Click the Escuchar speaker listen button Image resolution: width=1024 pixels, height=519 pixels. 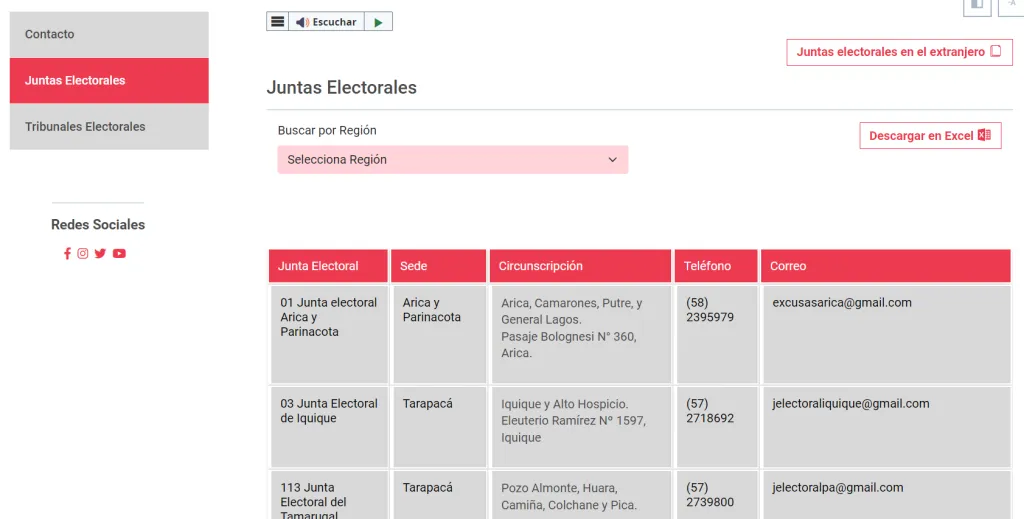326,22
